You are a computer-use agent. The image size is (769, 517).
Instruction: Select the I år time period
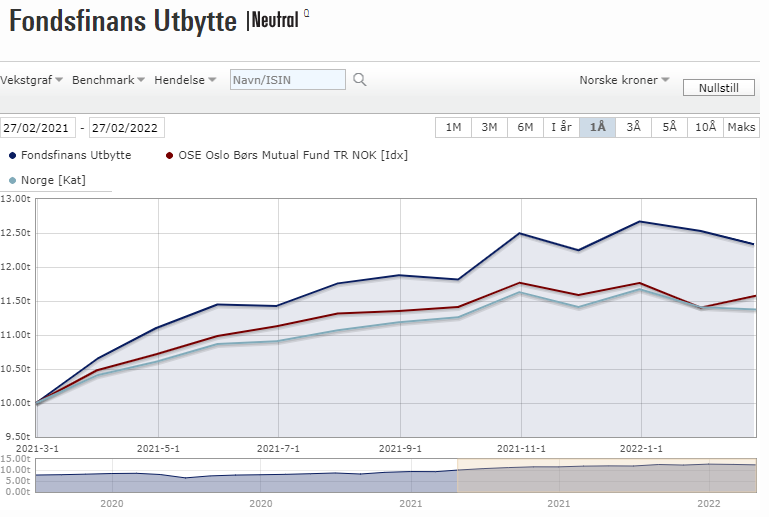point(562,128)
